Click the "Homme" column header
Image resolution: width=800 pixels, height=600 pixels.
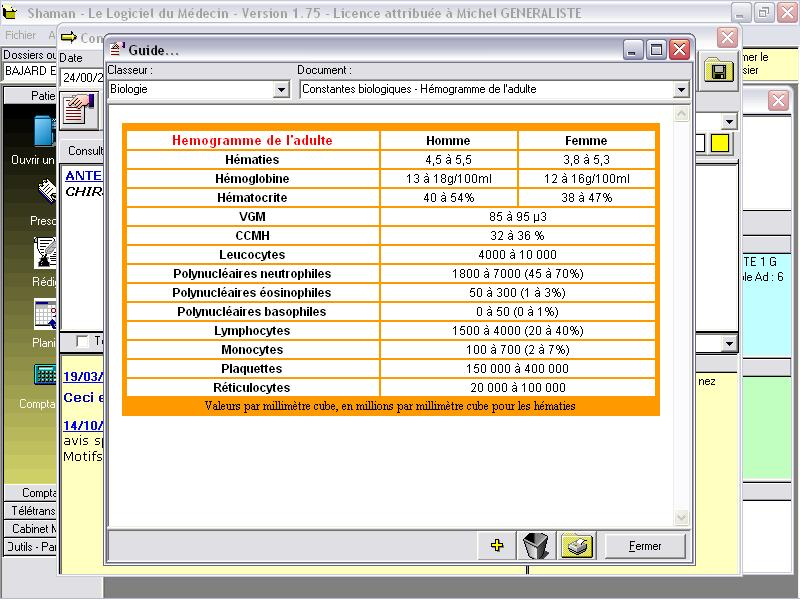tap(448, 141)
